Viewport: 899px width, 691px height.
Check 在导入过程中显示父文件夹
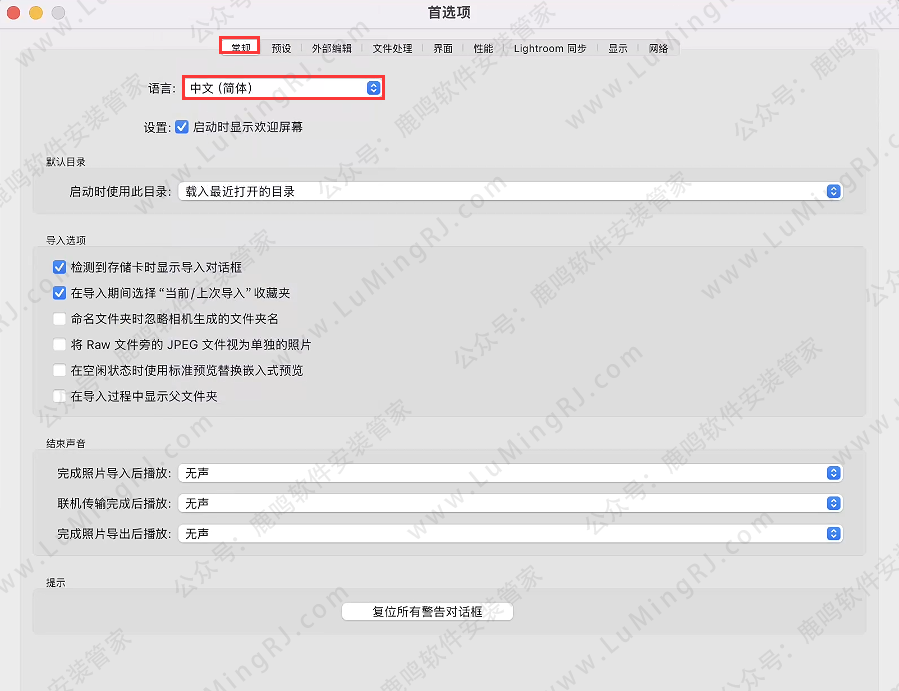pos(59,397)
